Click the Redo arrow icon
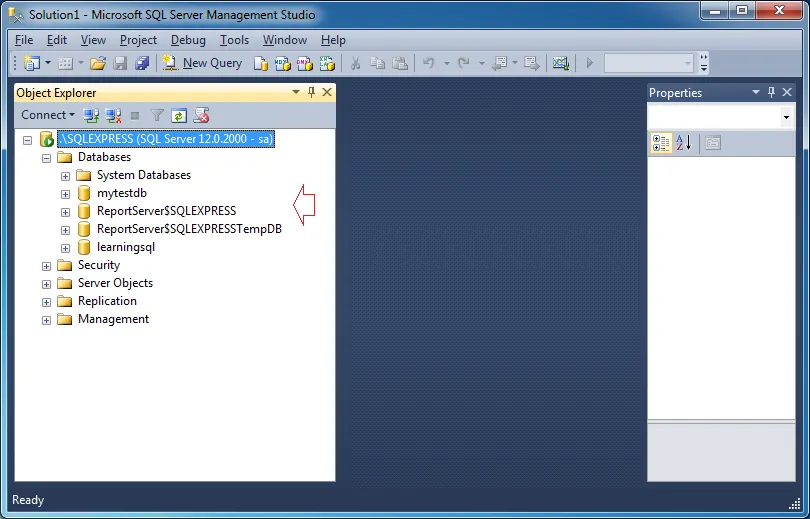The image size is (810, 519). tap(464, 64)
